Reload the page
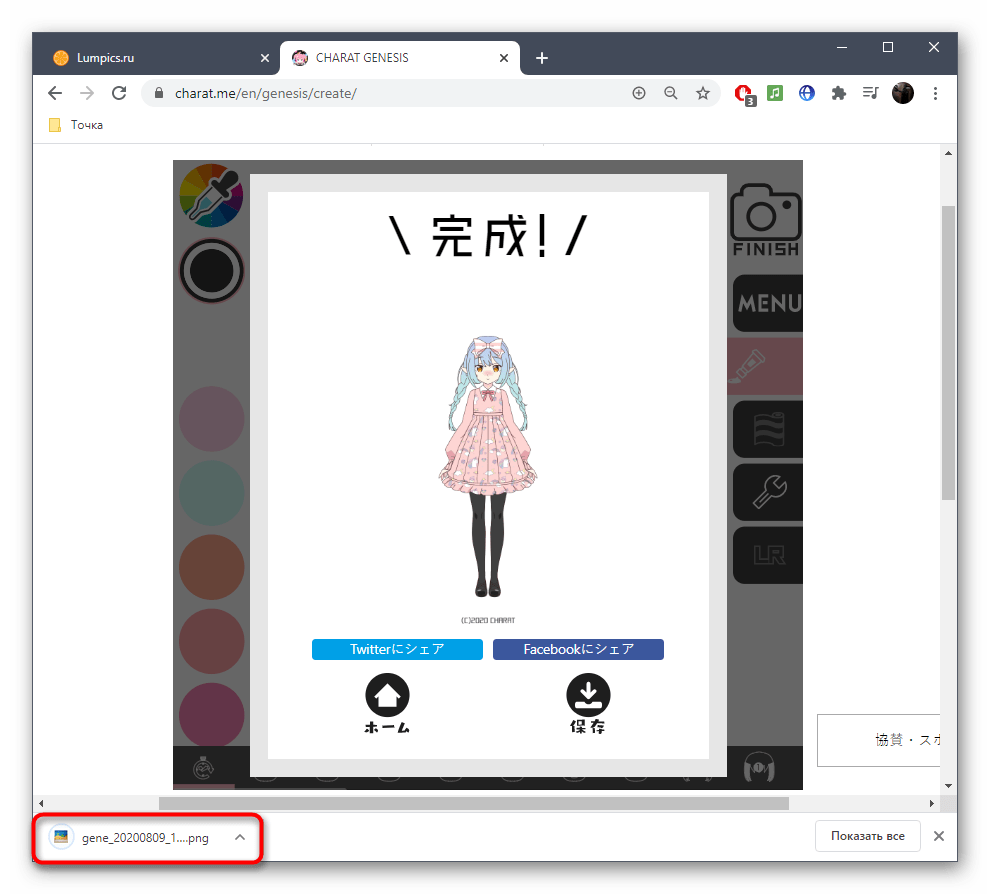The width and height of the screenshot is (990, 894). coord(119,93)
